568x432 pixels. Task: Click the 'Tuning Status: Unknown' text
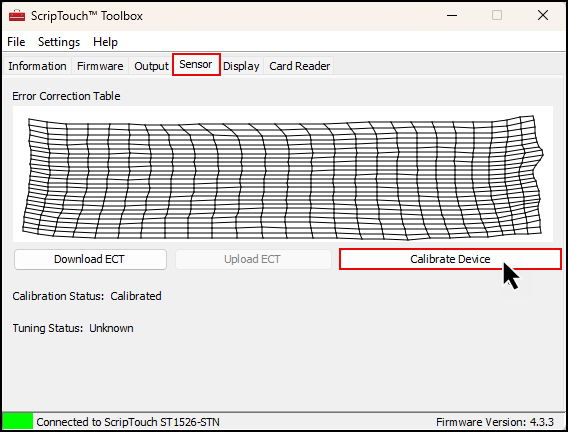coord(73,328)
